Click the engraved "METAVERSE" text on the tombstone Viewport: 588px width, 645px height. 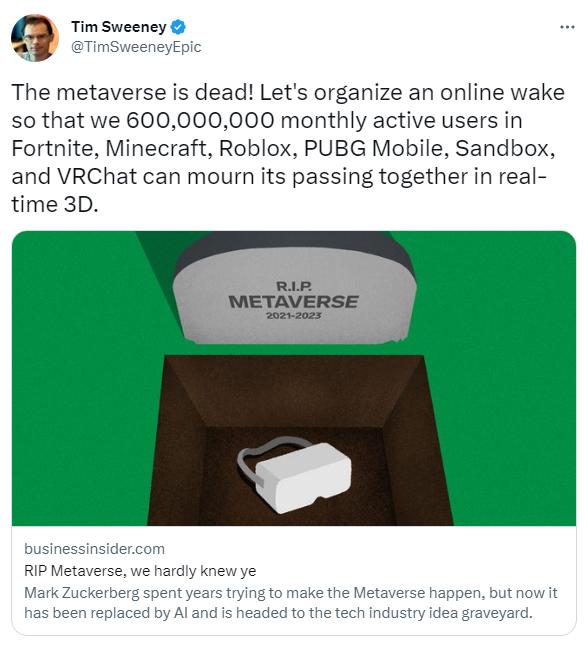click(x=293, y=302)
